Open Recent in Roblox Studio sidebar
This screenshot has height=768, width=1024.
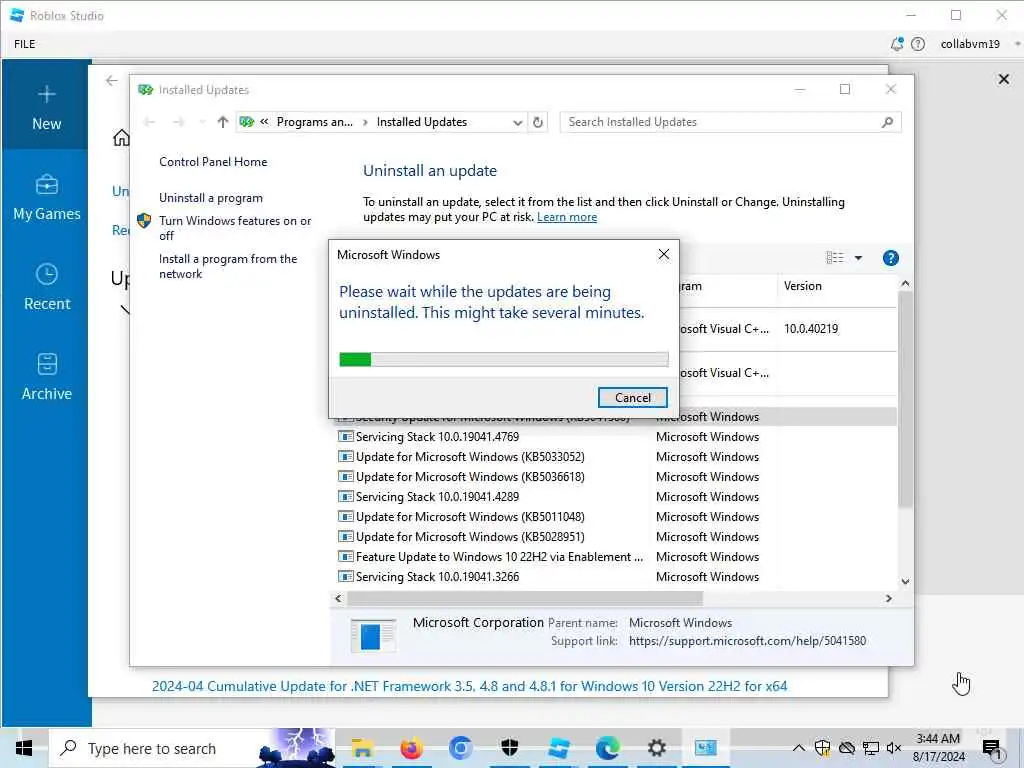point(46,287)
